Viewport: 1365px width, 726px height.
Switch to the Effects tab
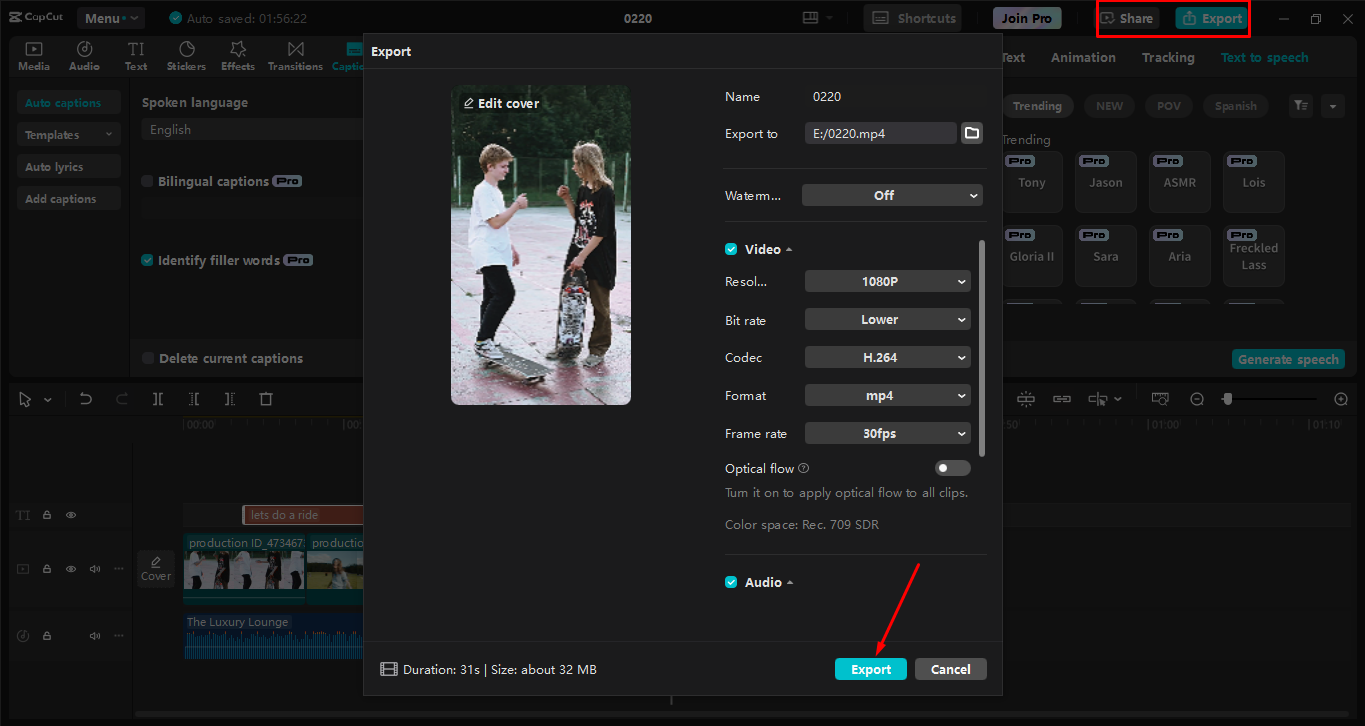[238, 56]
